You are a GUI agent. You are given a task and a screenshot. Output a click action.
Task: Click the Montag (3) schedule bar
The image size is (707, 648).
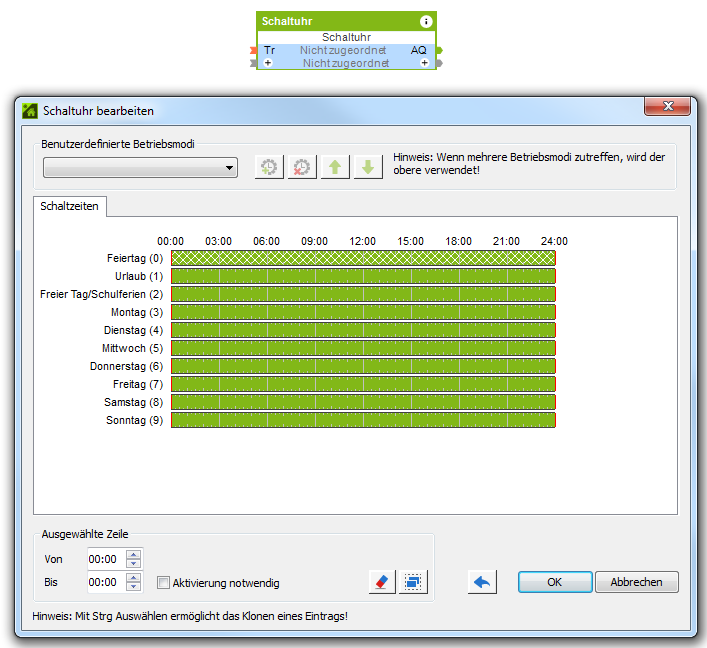tap(363, 312)
